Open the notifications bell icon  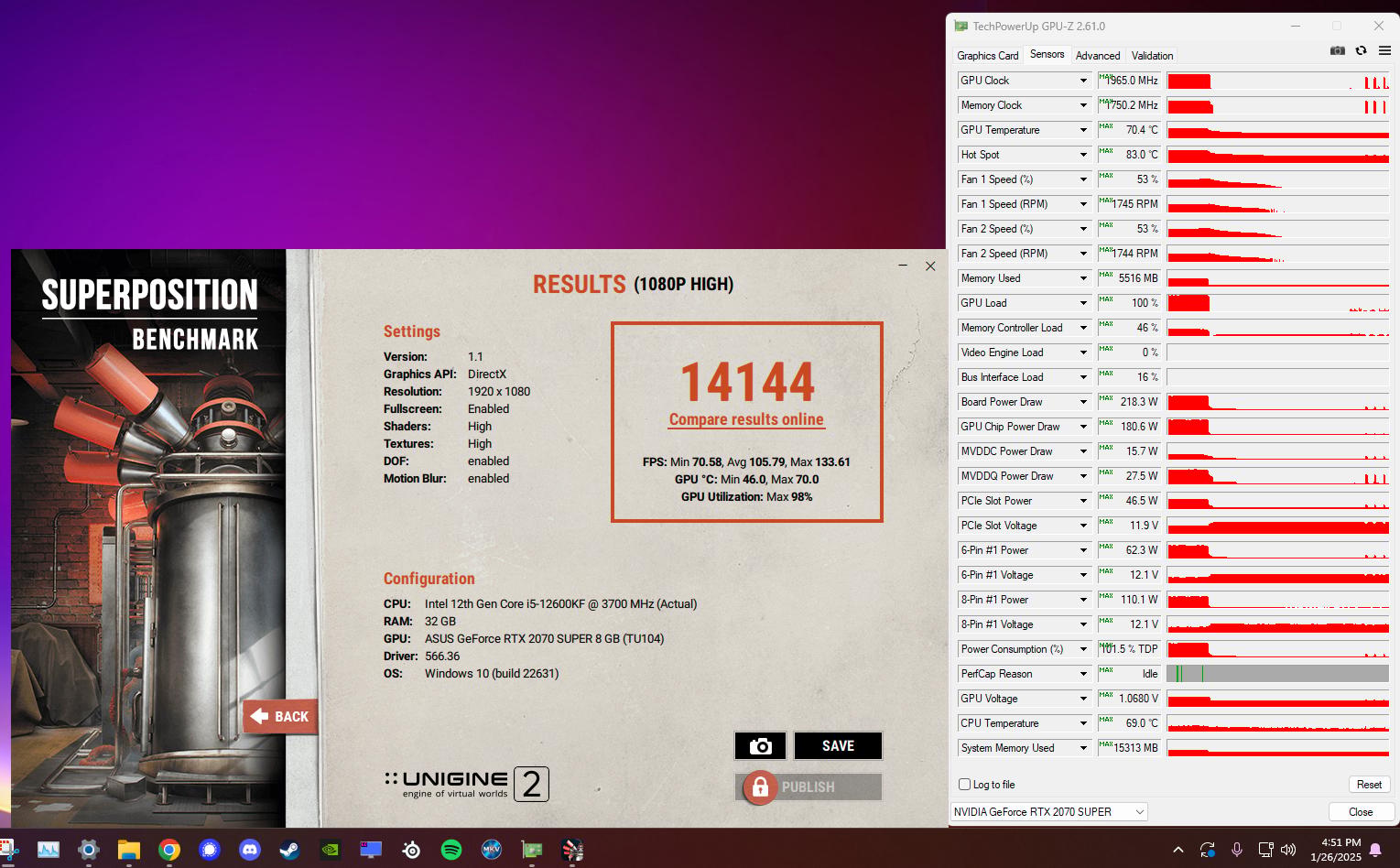1375,850
